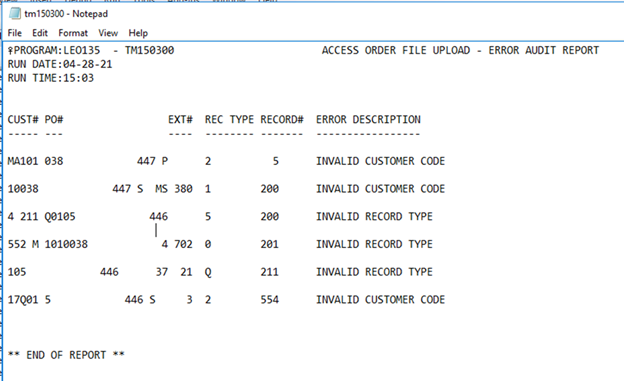Viewport: 624px width, 381px height.
Task: Click the text 4 211 Q0105
Action: [x=41, y=217]
